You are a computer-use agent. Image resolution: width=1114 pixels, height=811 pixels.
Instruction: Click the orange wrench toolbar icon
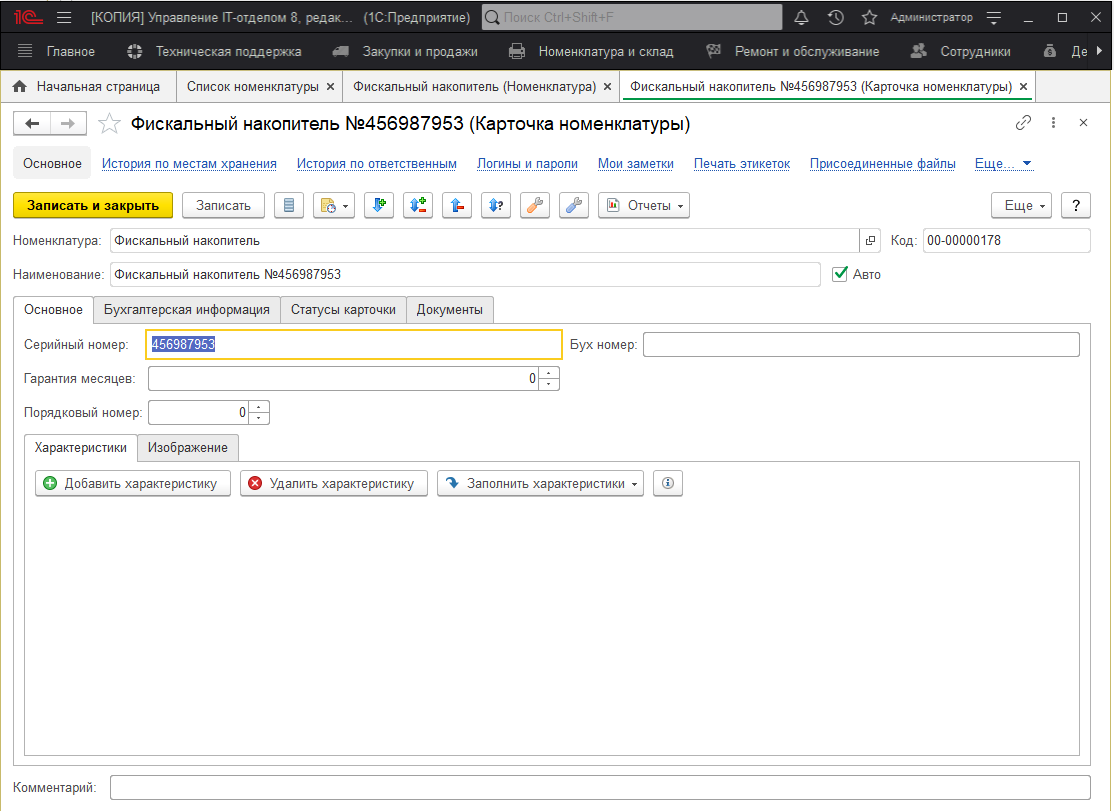tap(535, 205)
